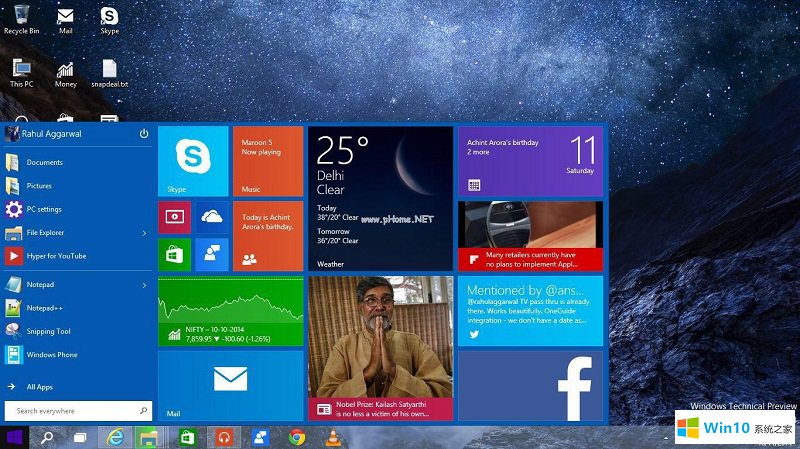Open the Video app small tile

click(174, 217)
